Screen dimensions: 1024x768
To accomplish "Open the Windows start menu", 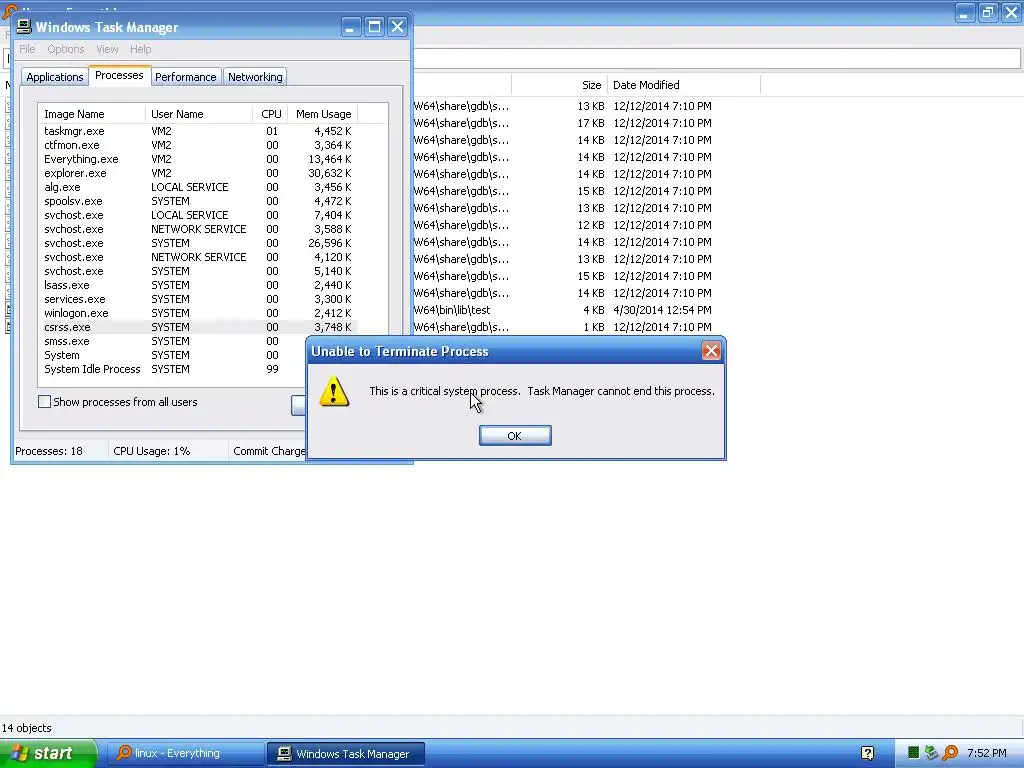I will point(48,754).
